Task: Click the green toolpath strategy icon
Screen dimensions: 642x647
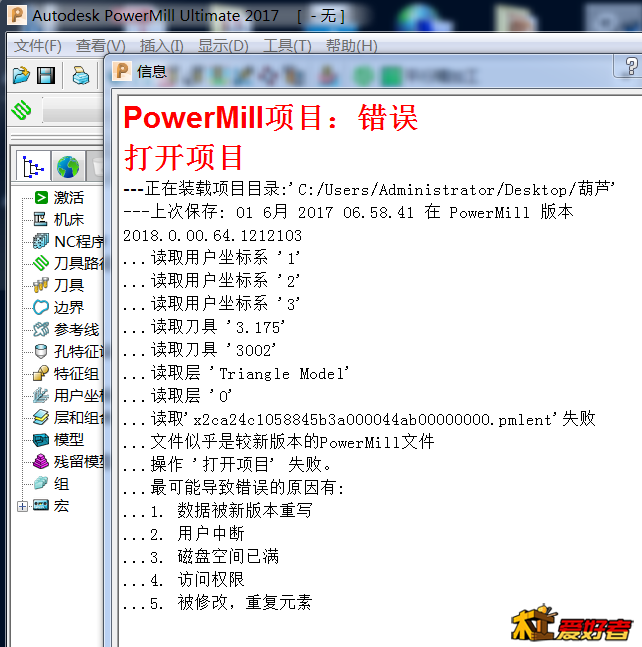Action: [x=21, y=110]
